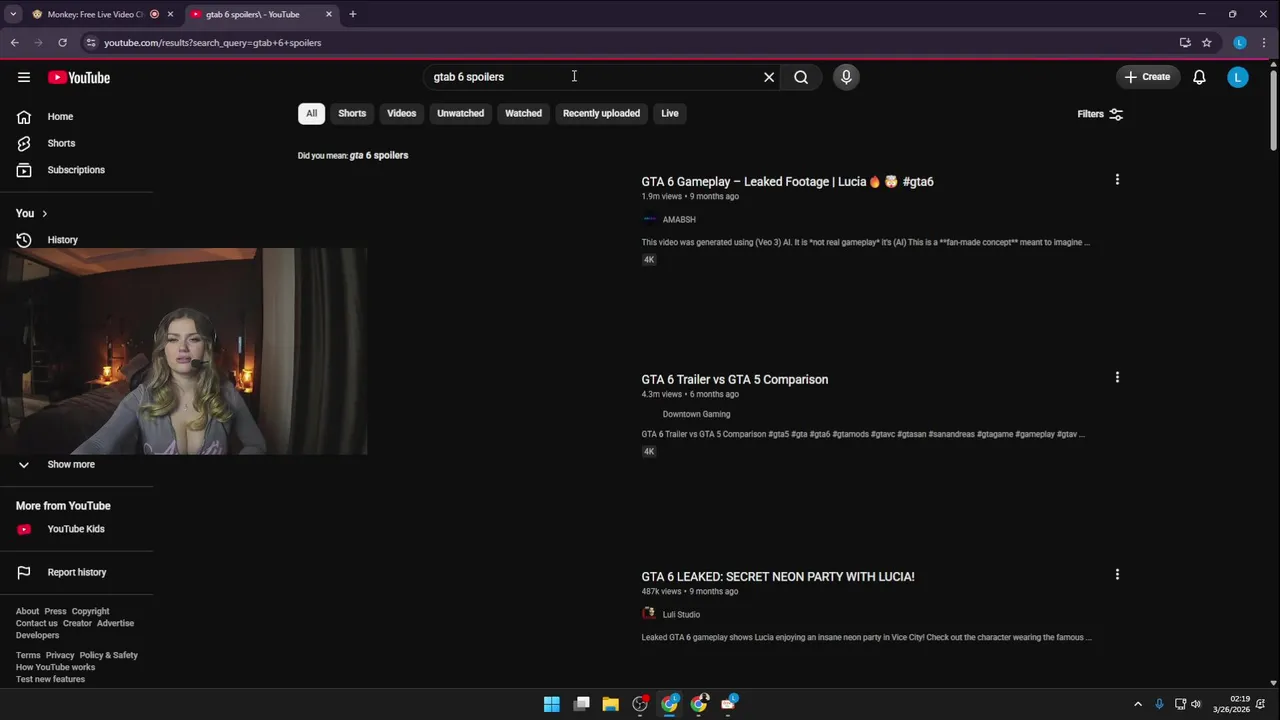Click the browser address bar
The image size is (1280, 720).
click(630, 43)
